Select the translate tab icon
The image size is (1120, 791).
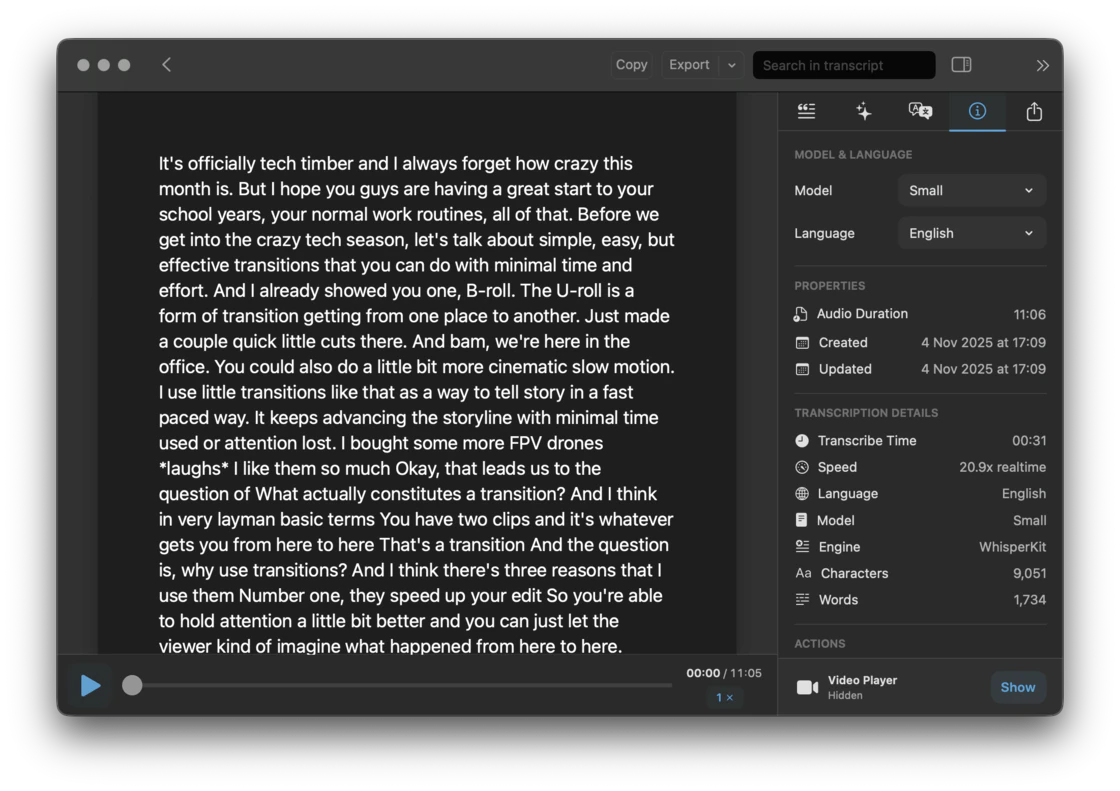coord(920,112)
